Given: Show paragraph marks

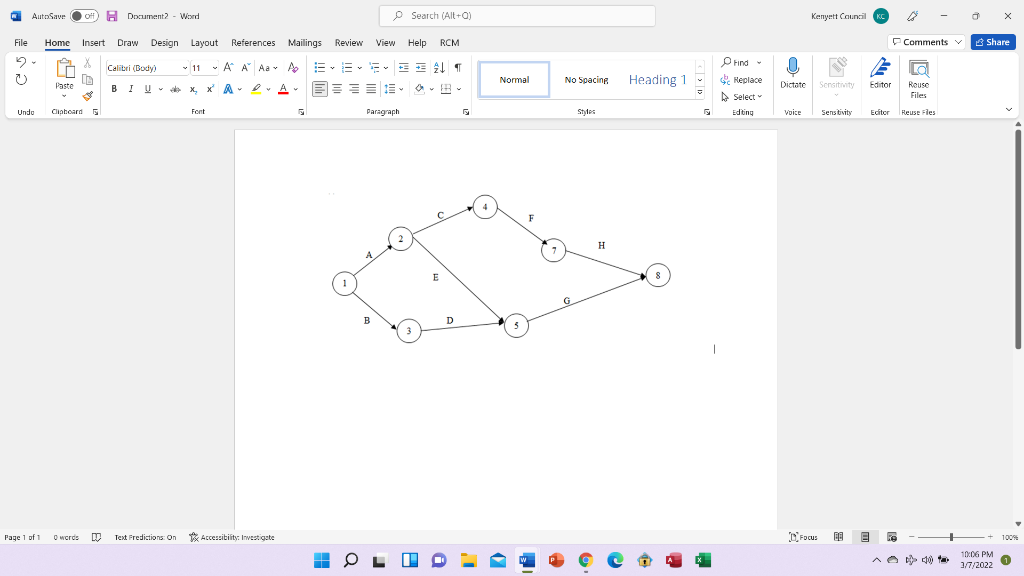Looking at the screenshot, I should 458,67.
